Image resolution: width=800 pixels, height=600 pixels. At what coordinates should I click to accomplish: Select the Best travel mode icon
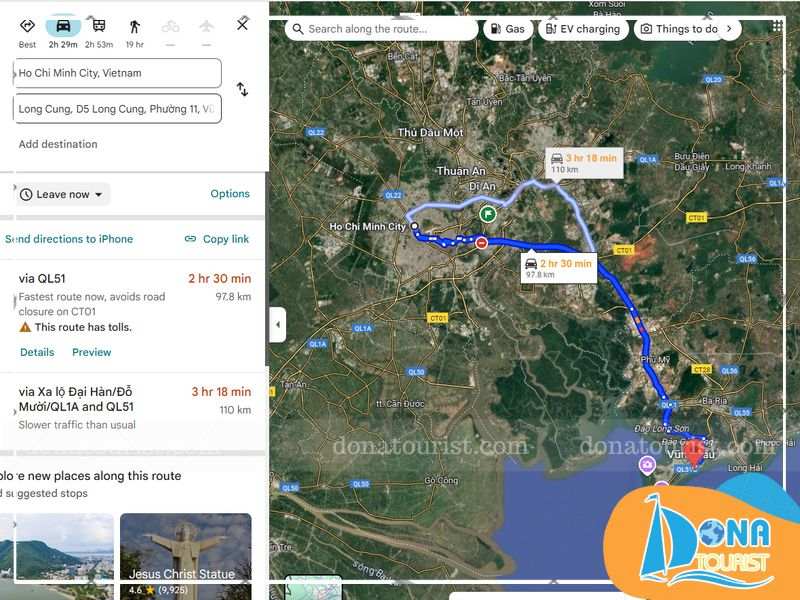tap(27, 26)
